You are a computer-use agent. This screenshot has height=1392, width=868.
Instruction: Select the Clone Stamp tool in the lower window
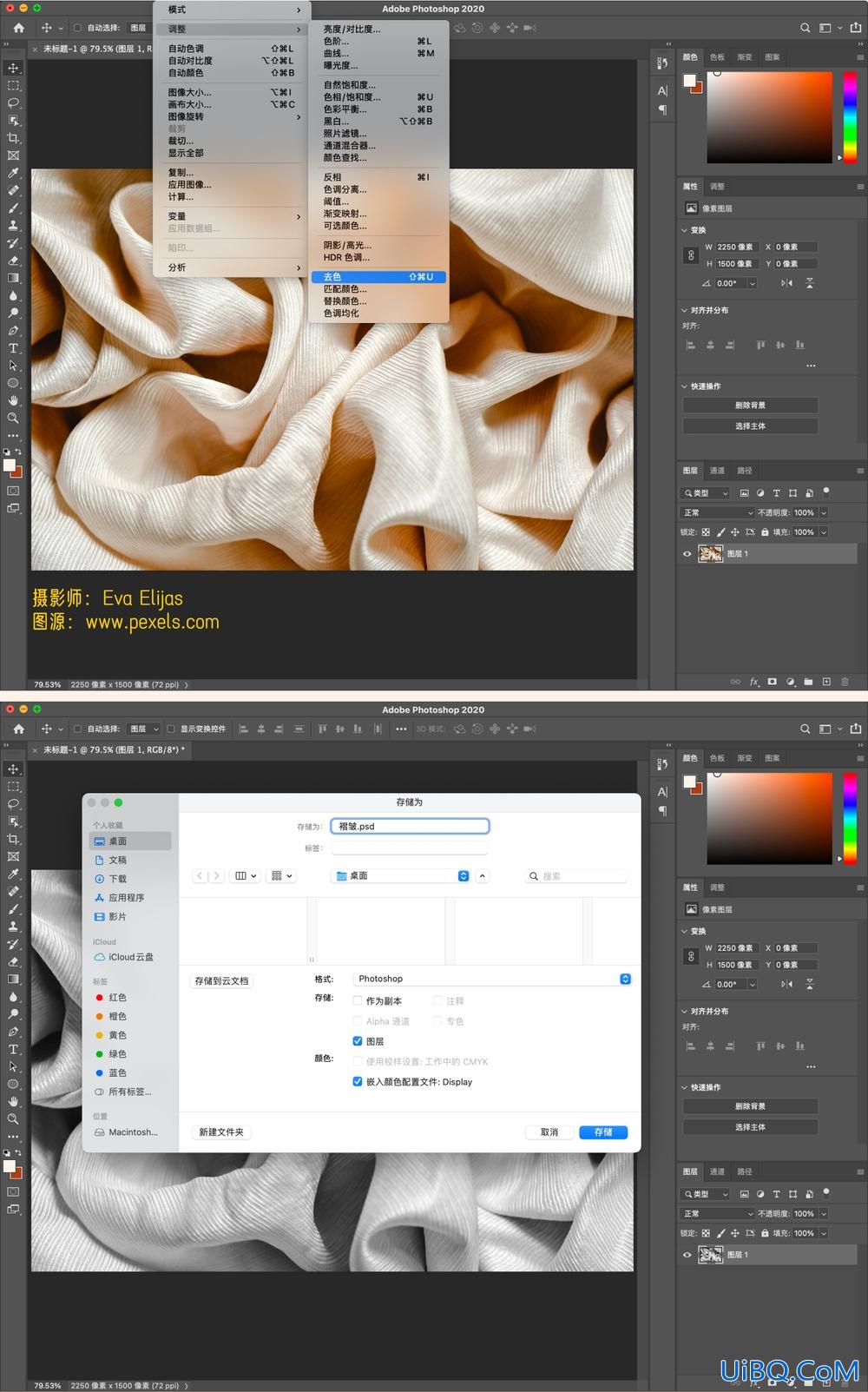coord(13,927)
